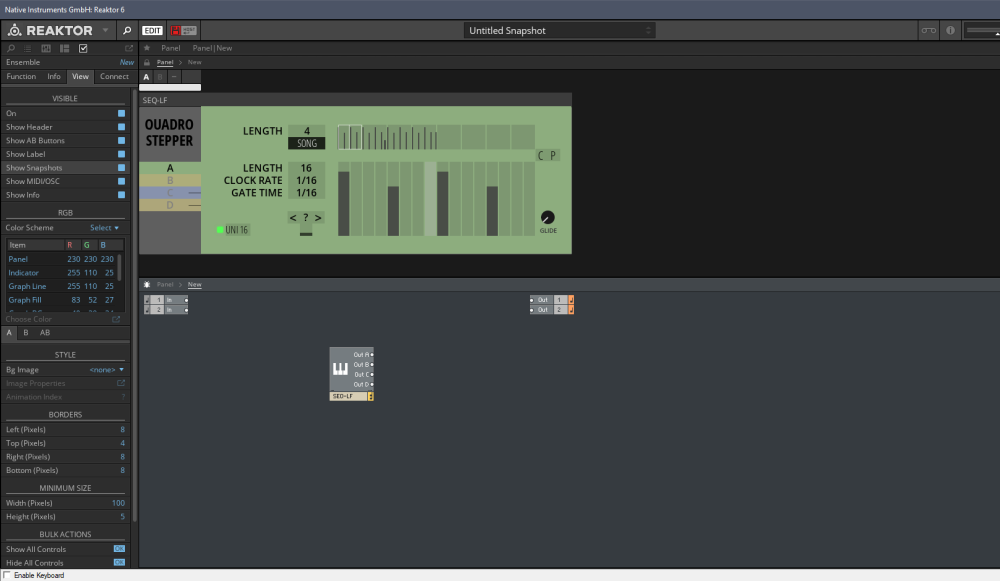Open the Color Scheme Select dropdown
This screenshot has height=581, width=1000.
coord(104,228)
